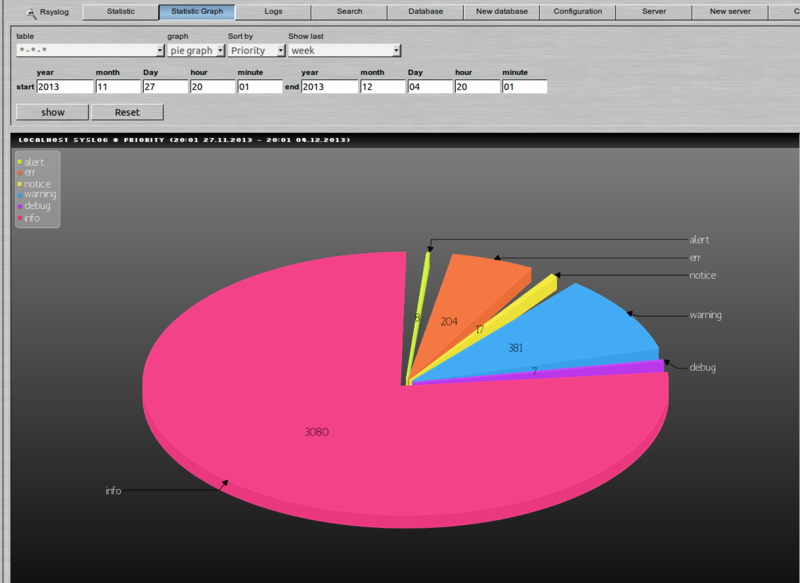Open the Configuration tab
The height and width of the screenshot is (583, 800).
(578, 11)
